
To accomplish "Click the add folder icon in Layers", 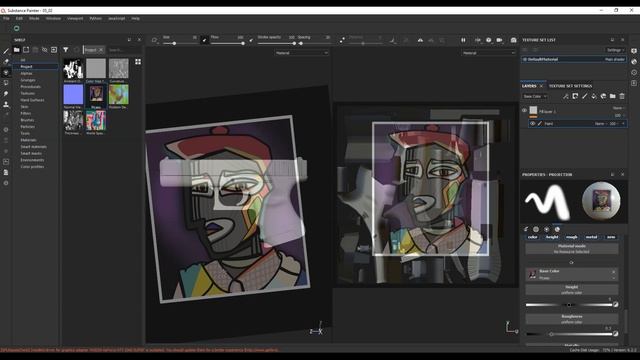I will pos(613,96).
